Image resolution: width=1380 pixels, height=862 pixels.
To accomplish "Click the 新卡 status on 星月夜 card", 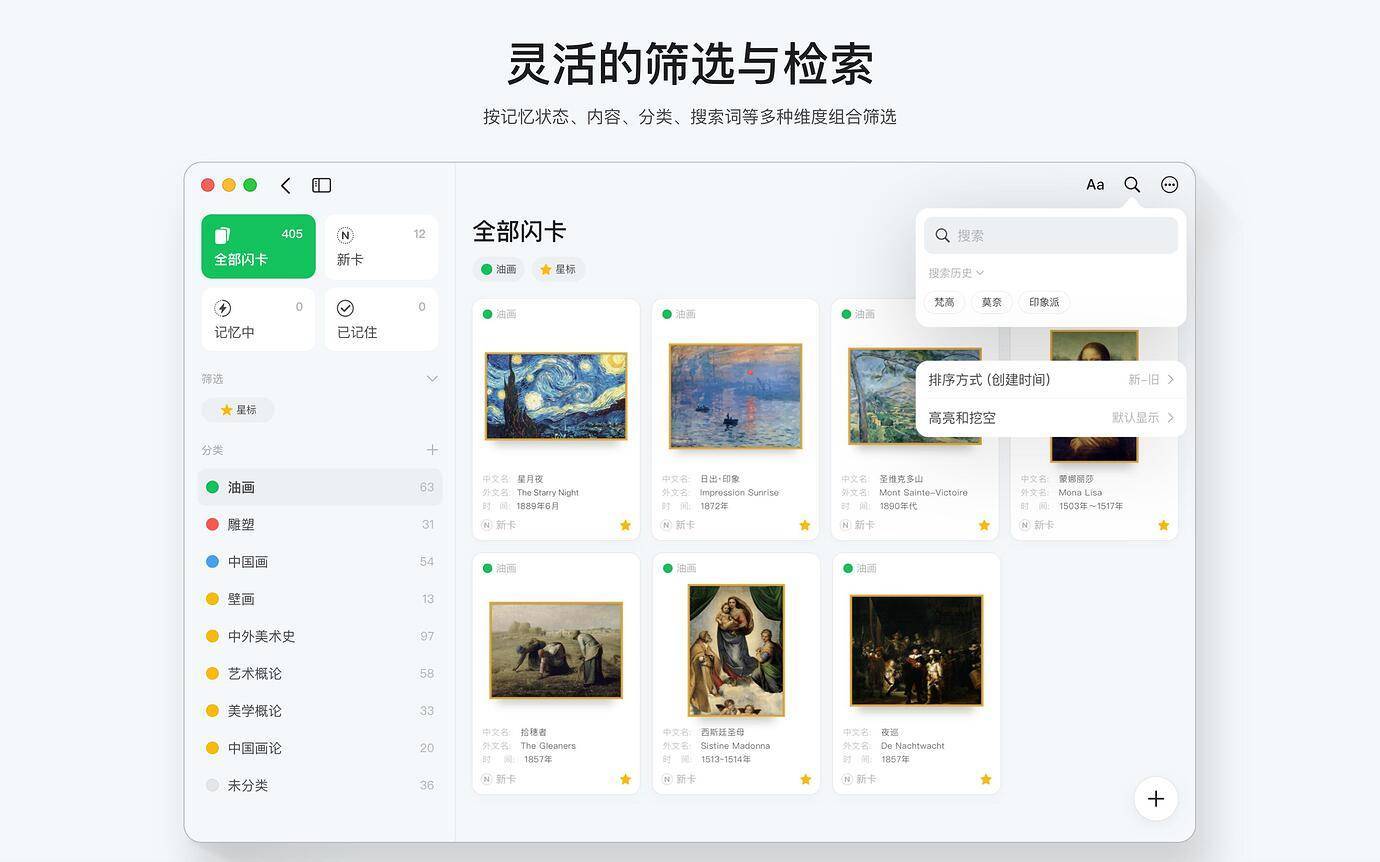I will [x=499, y=525].
